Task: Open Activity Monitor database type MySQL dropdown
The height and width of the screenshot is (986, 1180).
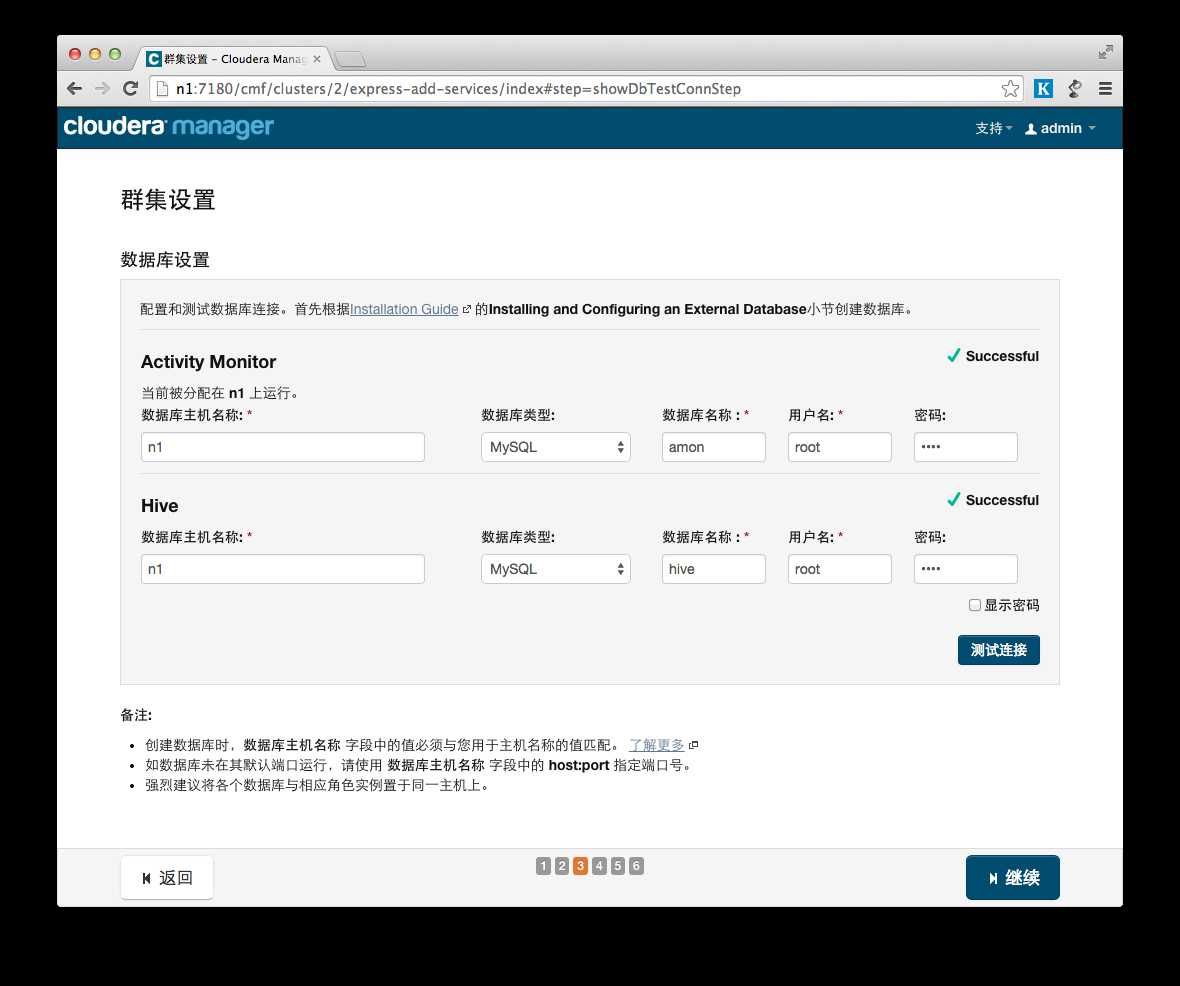Action: [555, 447]
